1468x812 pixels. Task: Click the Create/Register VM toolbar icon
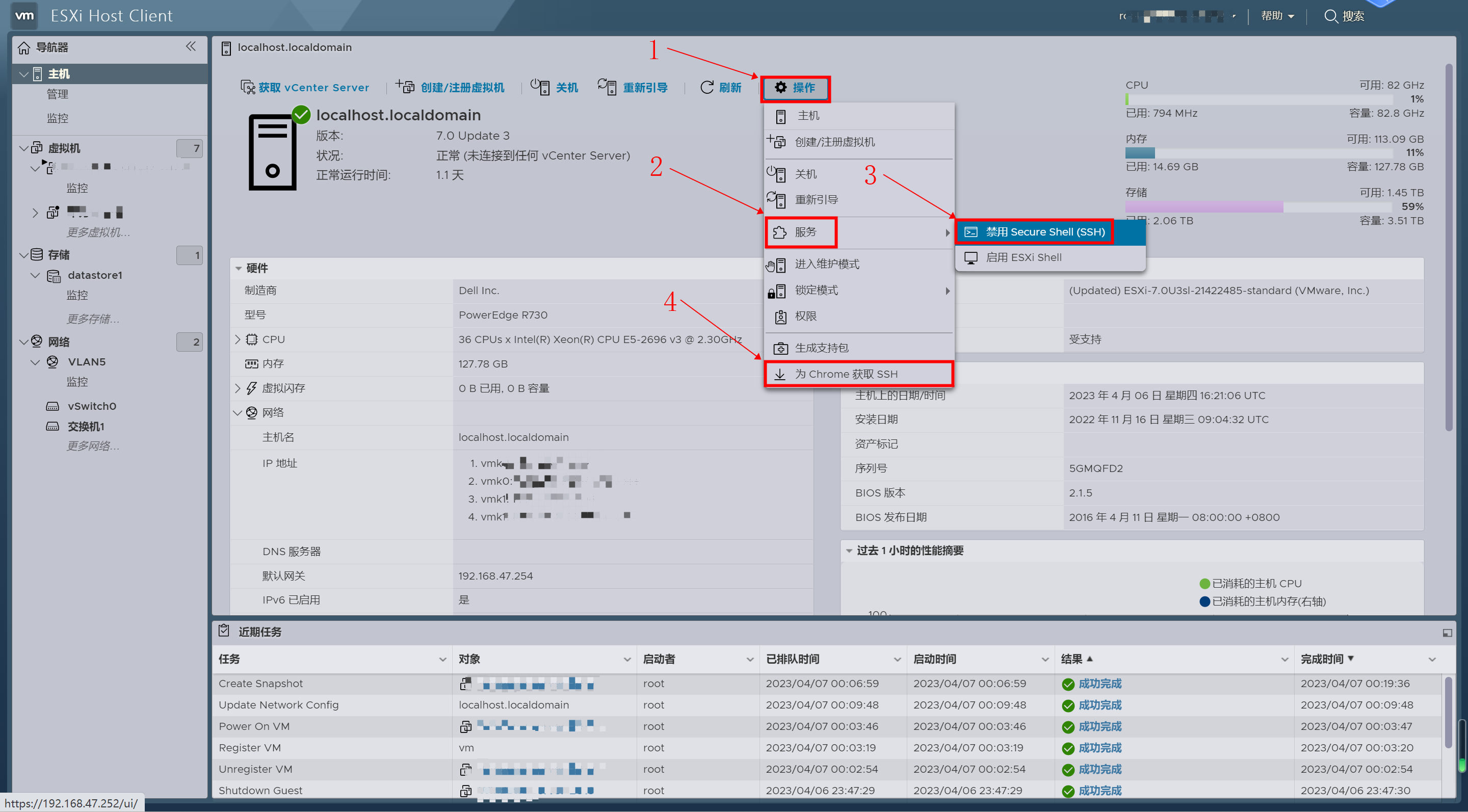pos(405,87)
